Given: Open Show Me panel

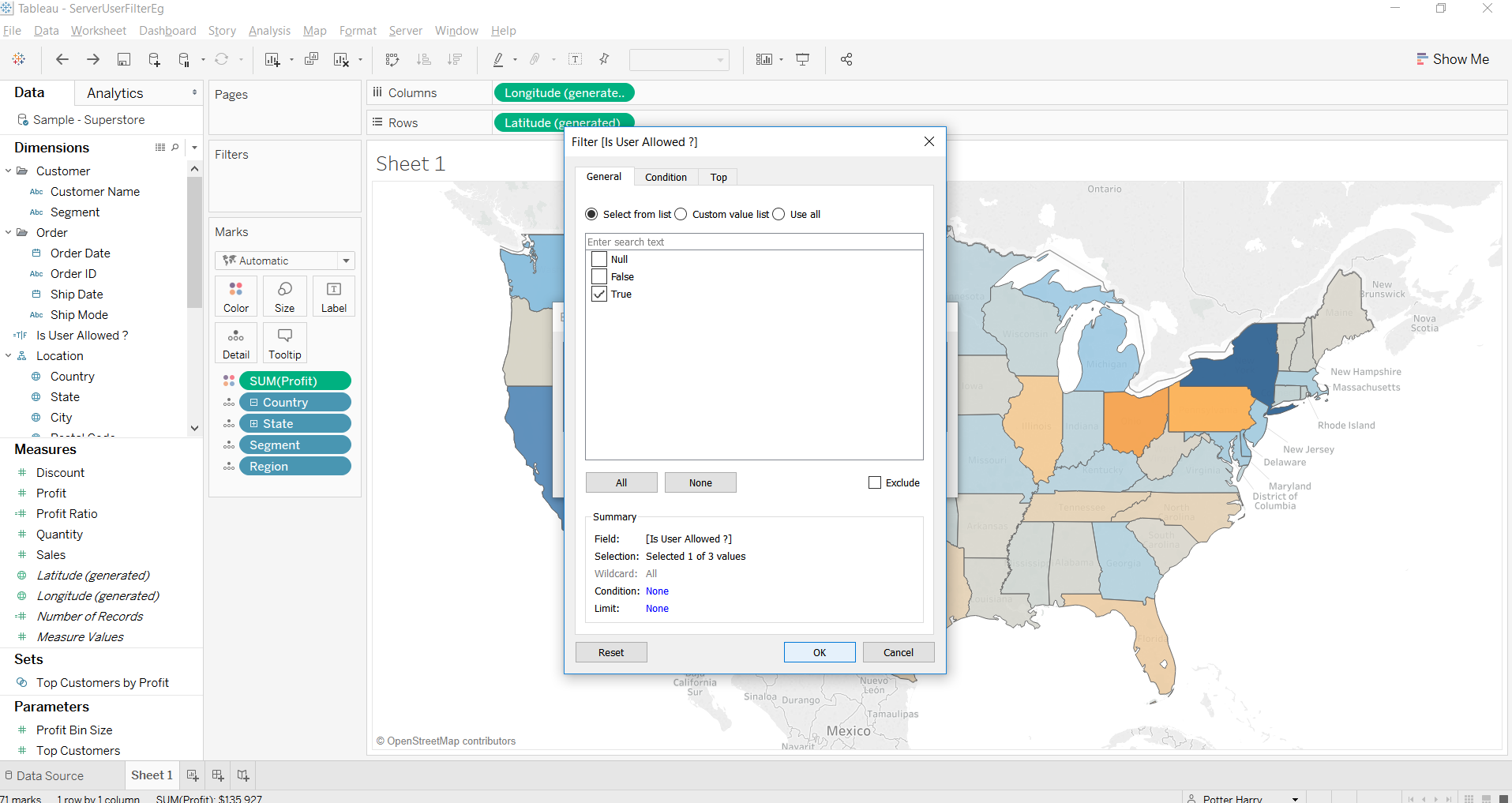Looking at the screenshot, I should 1453,59.
